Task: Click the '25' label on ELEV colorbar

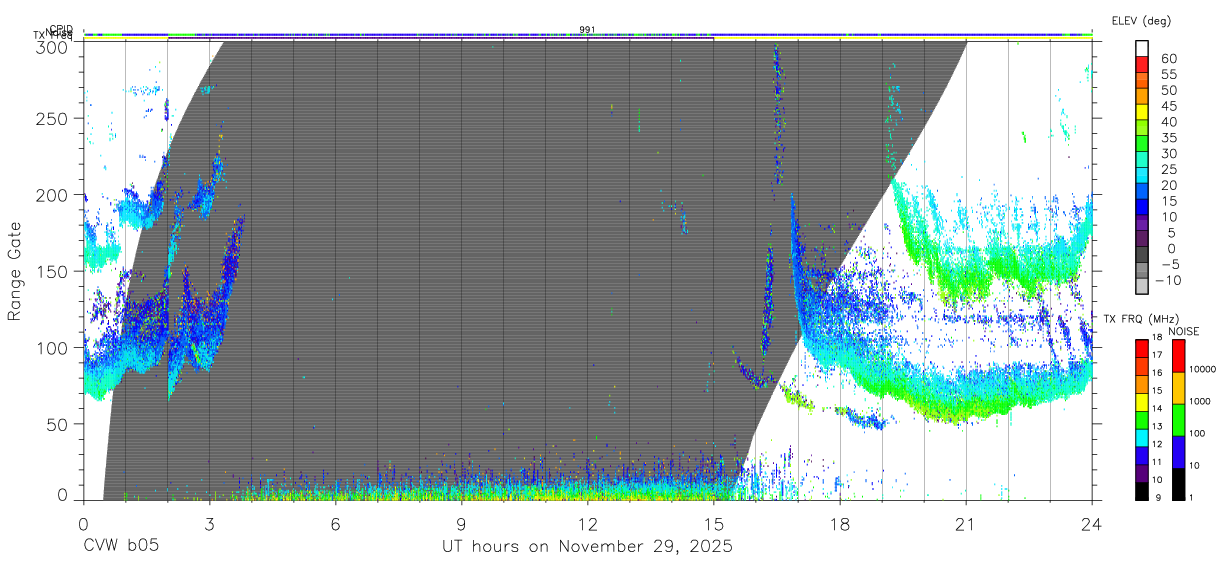Action: [x=1168, y=170]
